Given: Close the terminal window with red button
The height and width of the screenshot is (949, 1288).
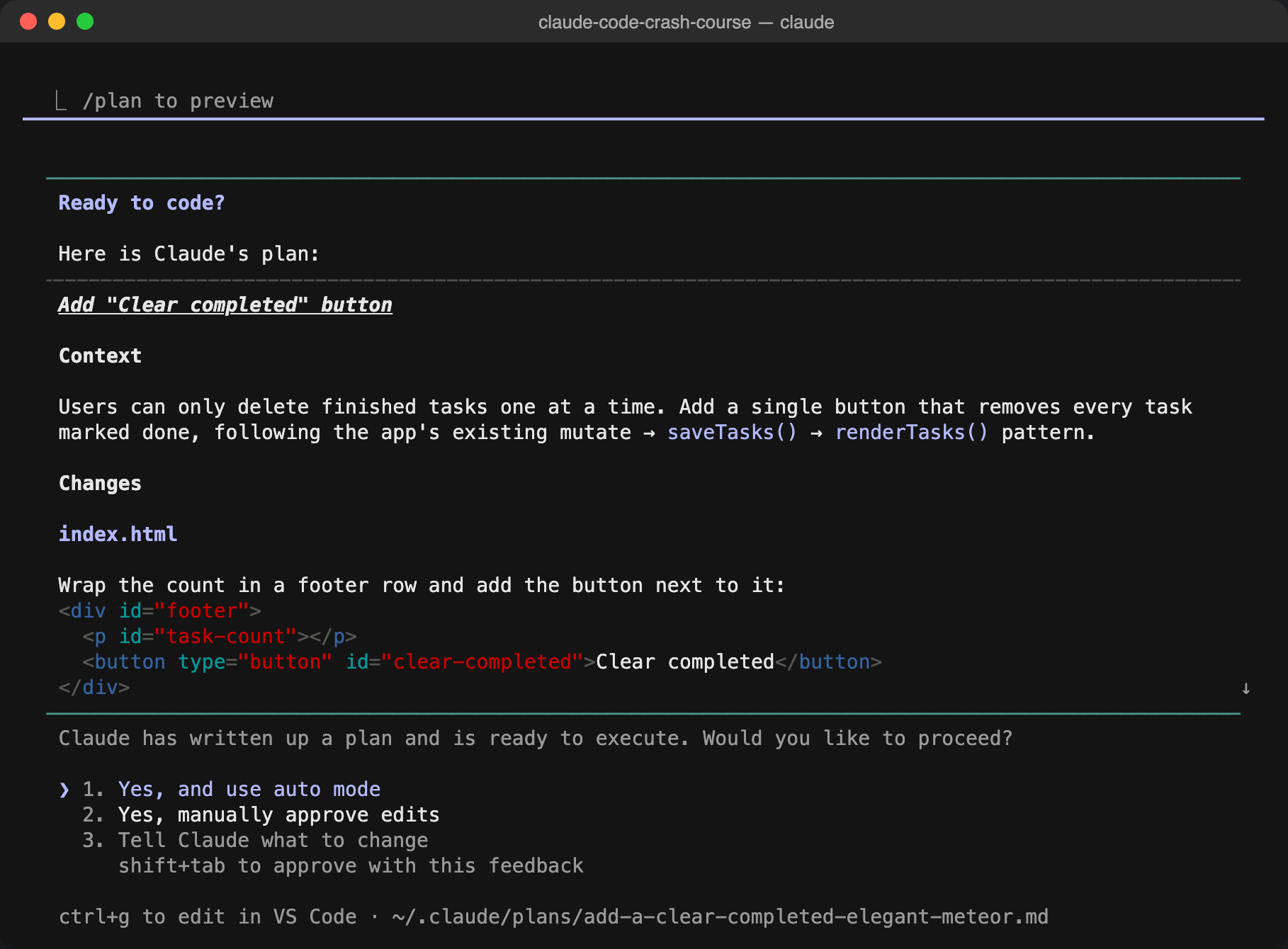Looking at the screenshot, I should point(28,21).
